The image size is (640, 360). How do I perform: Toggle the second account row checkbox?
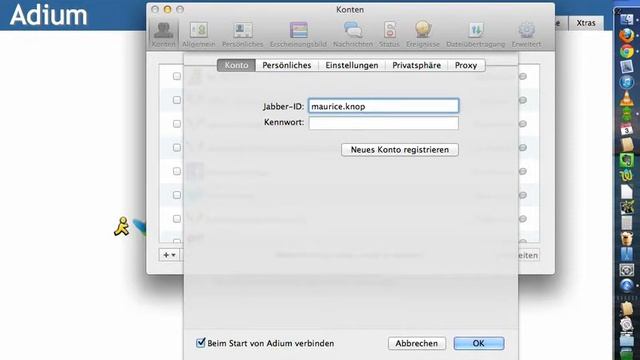coord(177,100)
